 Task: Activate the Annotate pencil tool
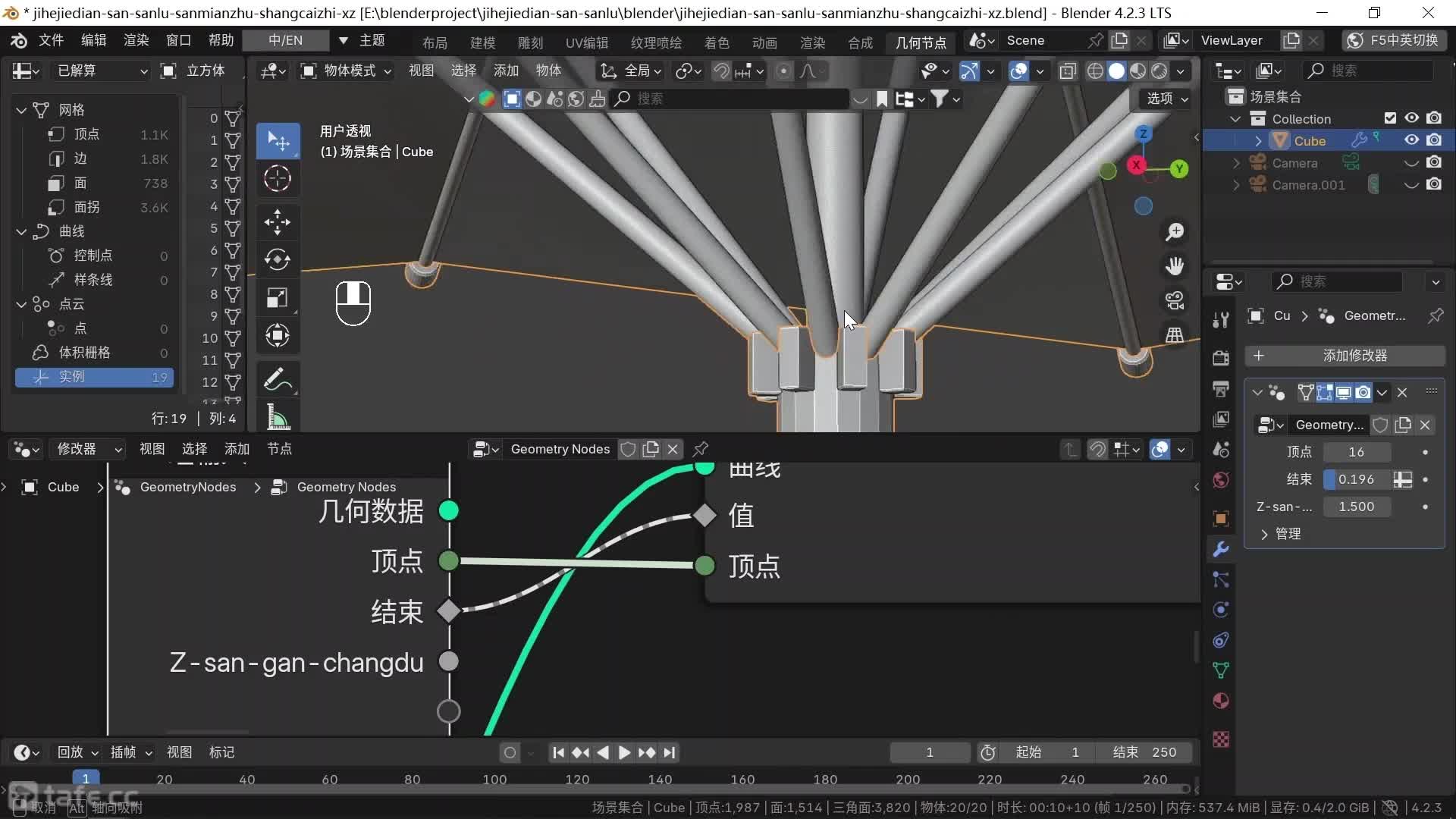click(278, 381)
